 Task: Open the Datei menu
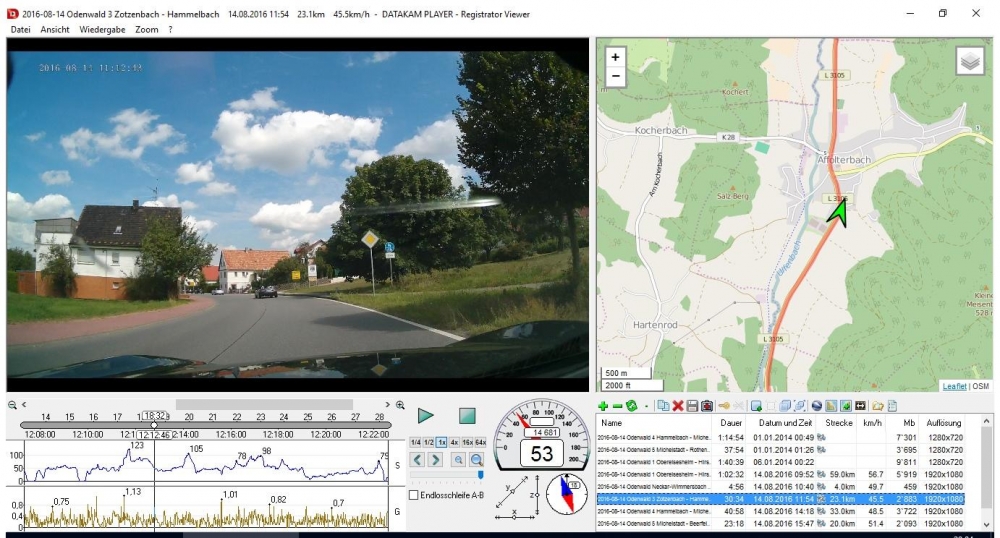click(20, 30)
